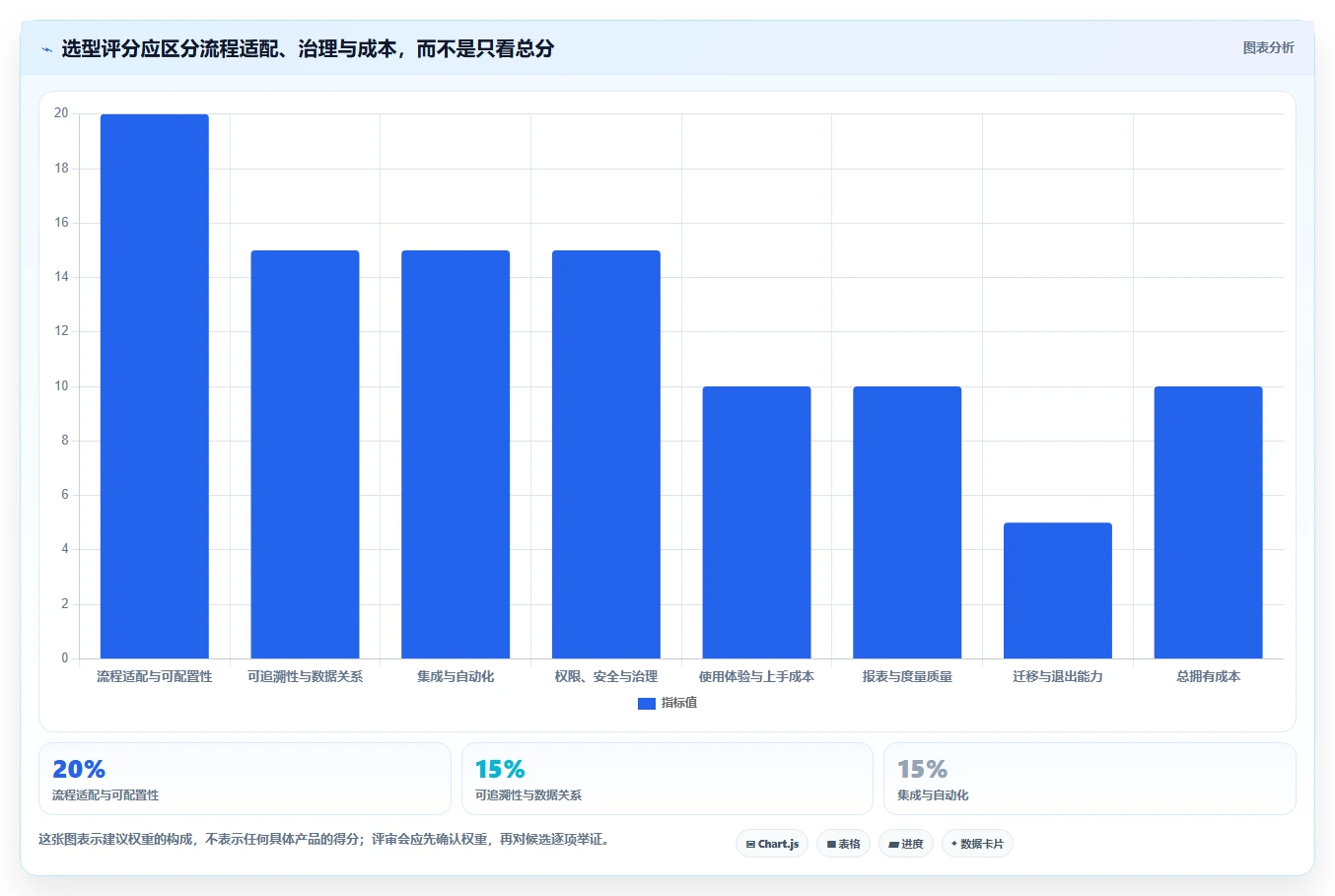Image resolution: width=1335 pixels, height=896 pixels.
Task: Open the 20% 流程适配与可配置性 data card
Action: pyautogui.click(x=245, y=779)
